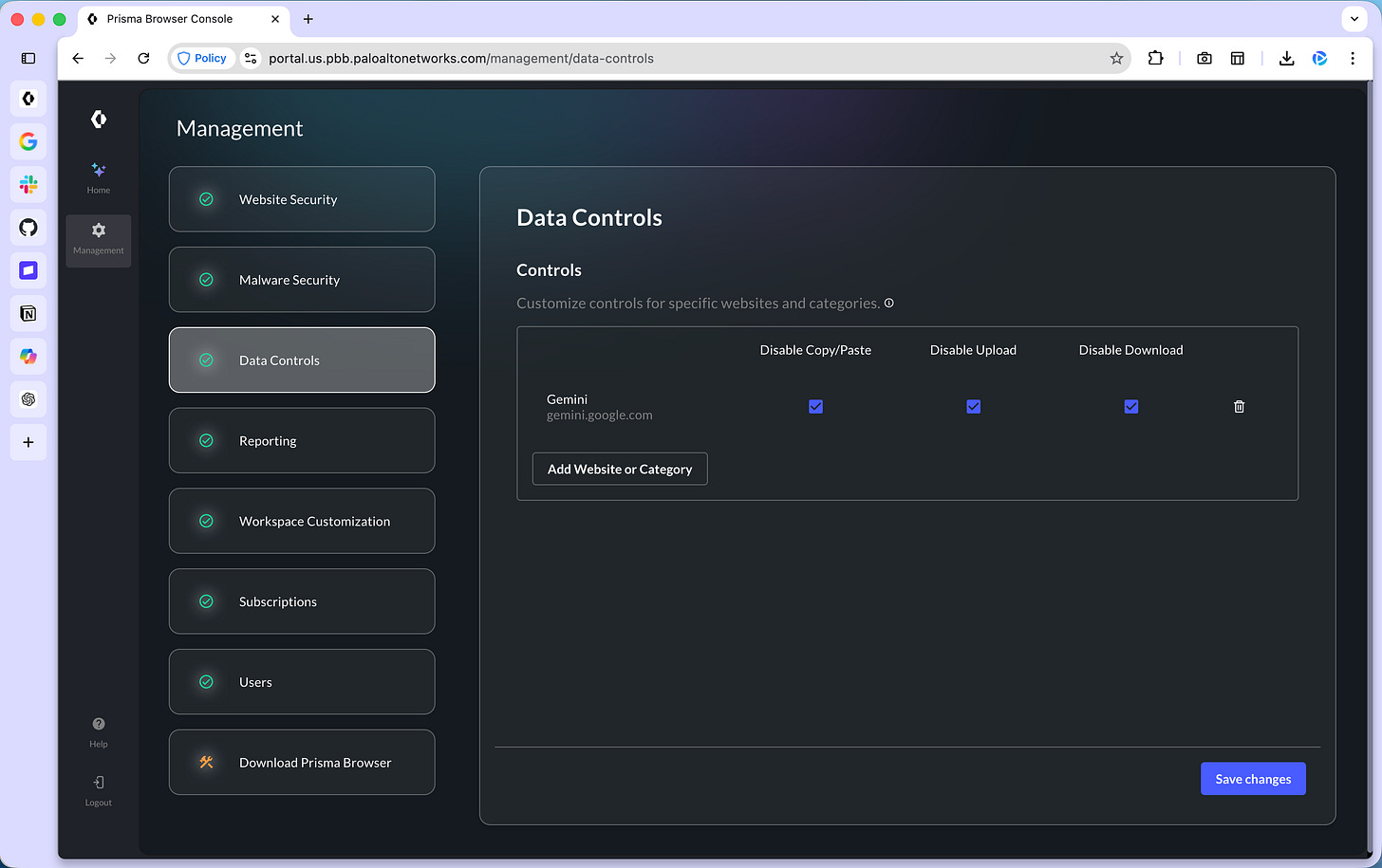
Task: Uncheck Disable Upload for Gemini
Action: pos(973,406)
